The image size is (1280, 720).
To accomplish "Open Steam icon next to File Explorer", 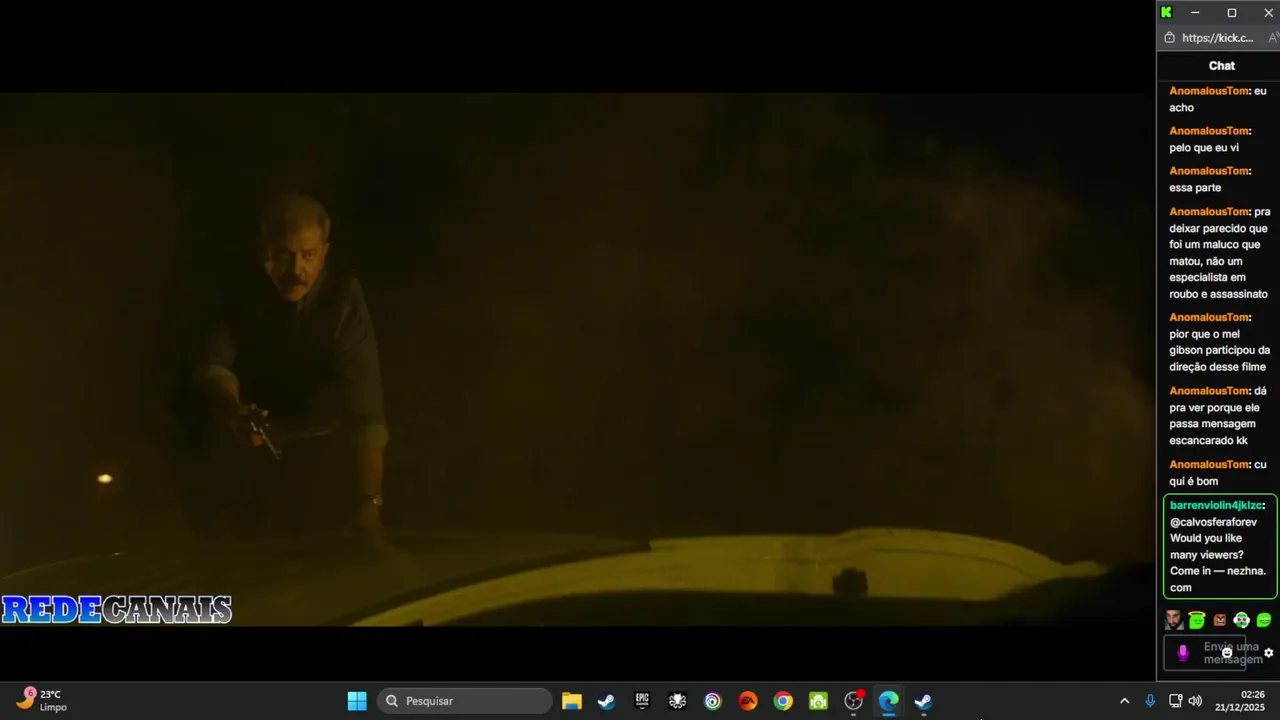I will (x=606, y=701).
